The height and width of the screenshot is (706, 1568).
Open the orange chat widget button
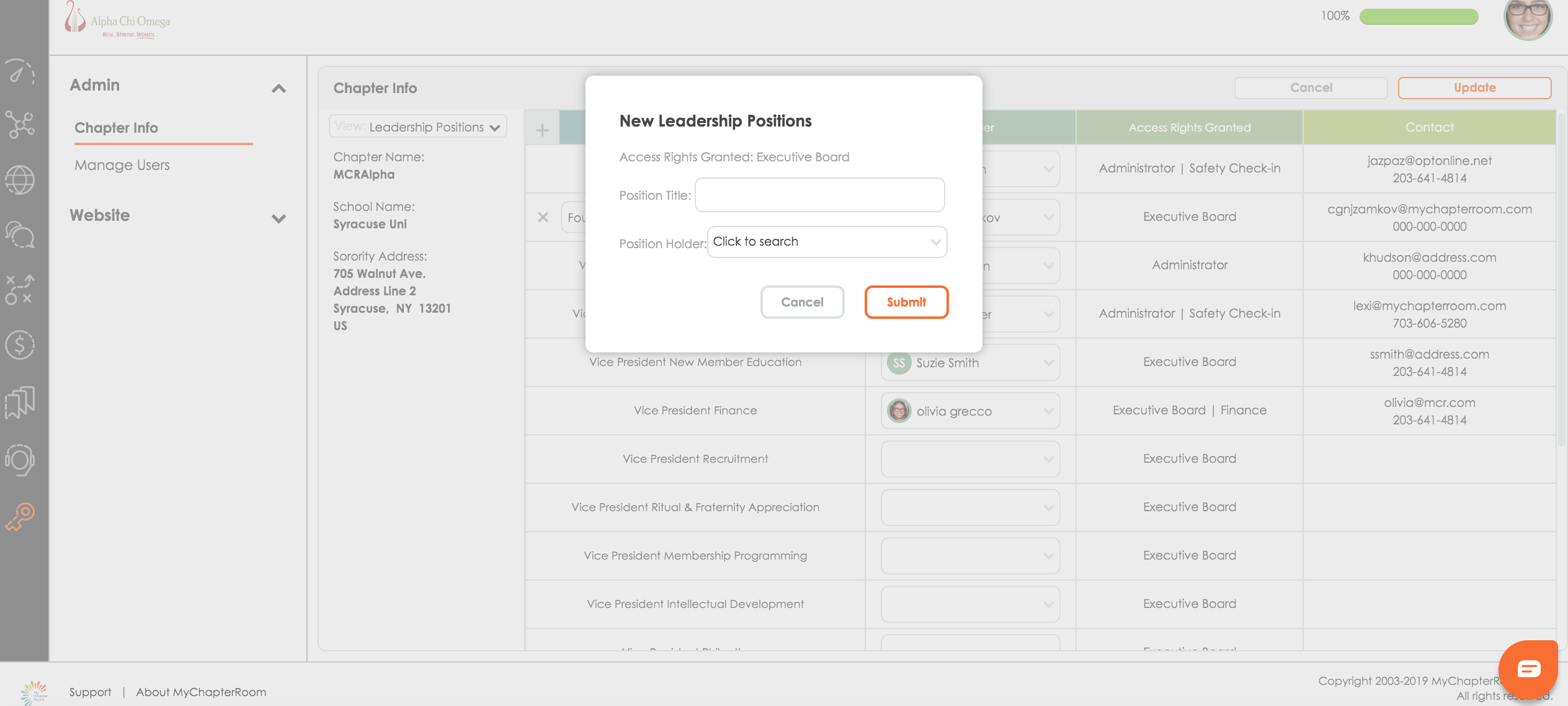coord(1528,669)
